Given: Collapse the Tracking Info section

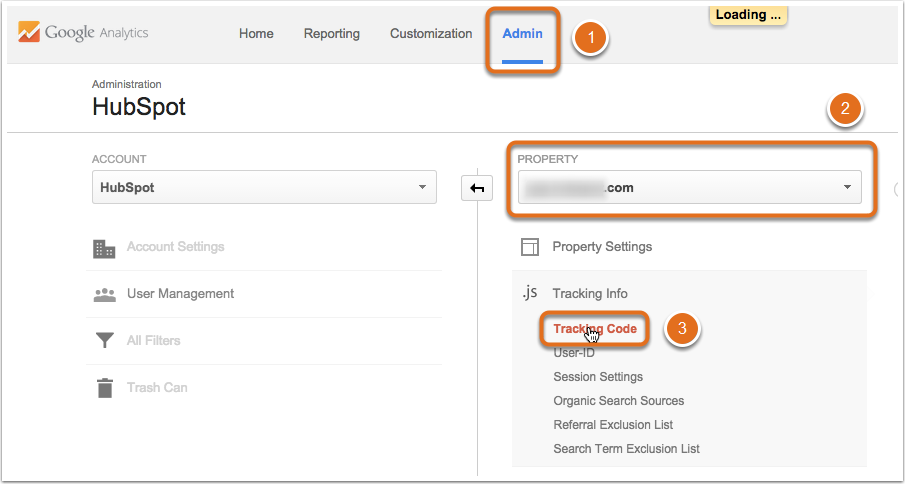Looking at the screenshot, I should click(x=590, y=294).
